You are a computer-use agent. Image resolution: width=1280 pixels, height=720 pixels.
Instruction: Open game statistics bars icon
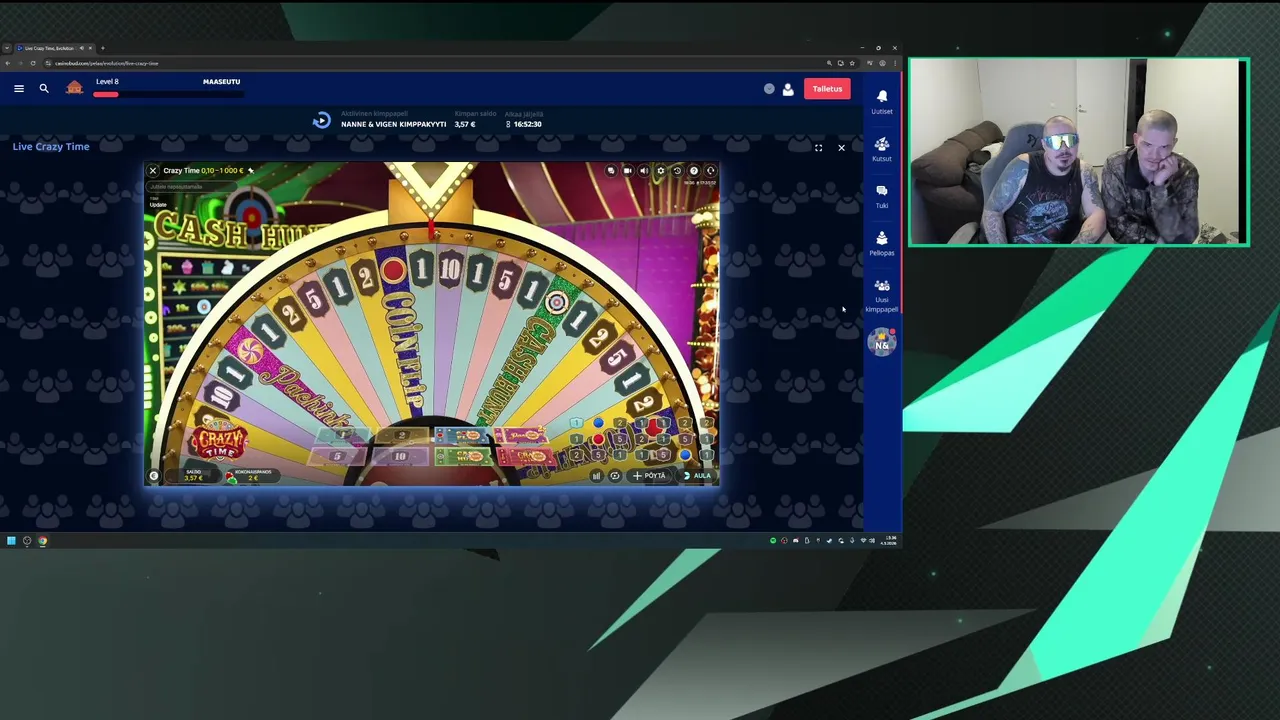tap(596, 476)
